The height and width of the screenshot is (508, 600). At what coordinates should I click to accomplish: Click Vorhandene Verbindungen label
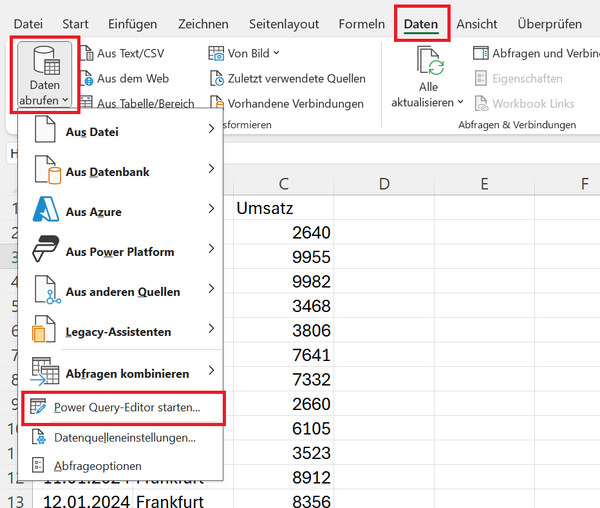295,103
